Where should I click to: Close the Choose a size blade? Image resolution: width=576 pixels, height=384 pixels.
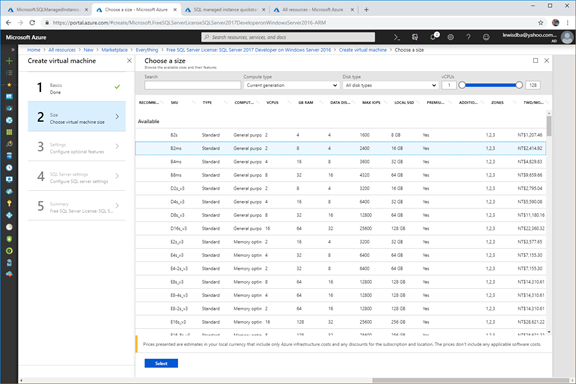click(x=547, y=61)
